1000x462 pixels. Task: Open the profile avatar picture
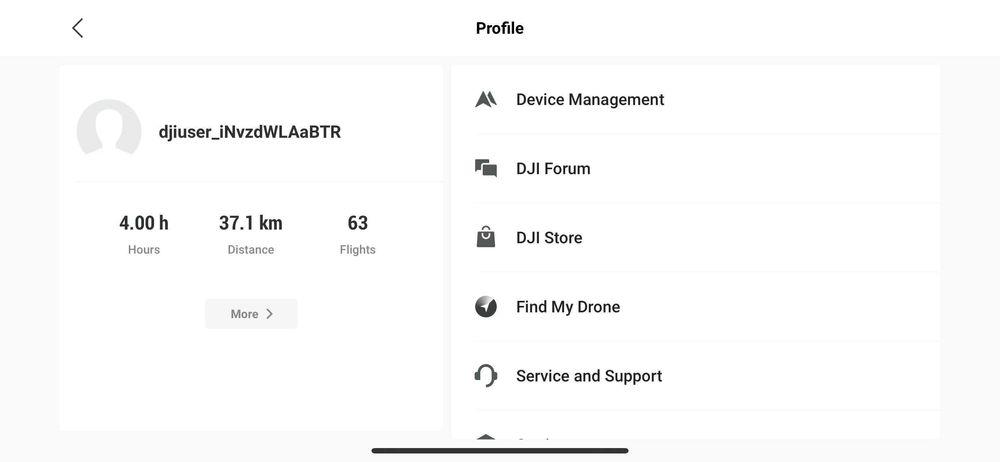(109, 128)
